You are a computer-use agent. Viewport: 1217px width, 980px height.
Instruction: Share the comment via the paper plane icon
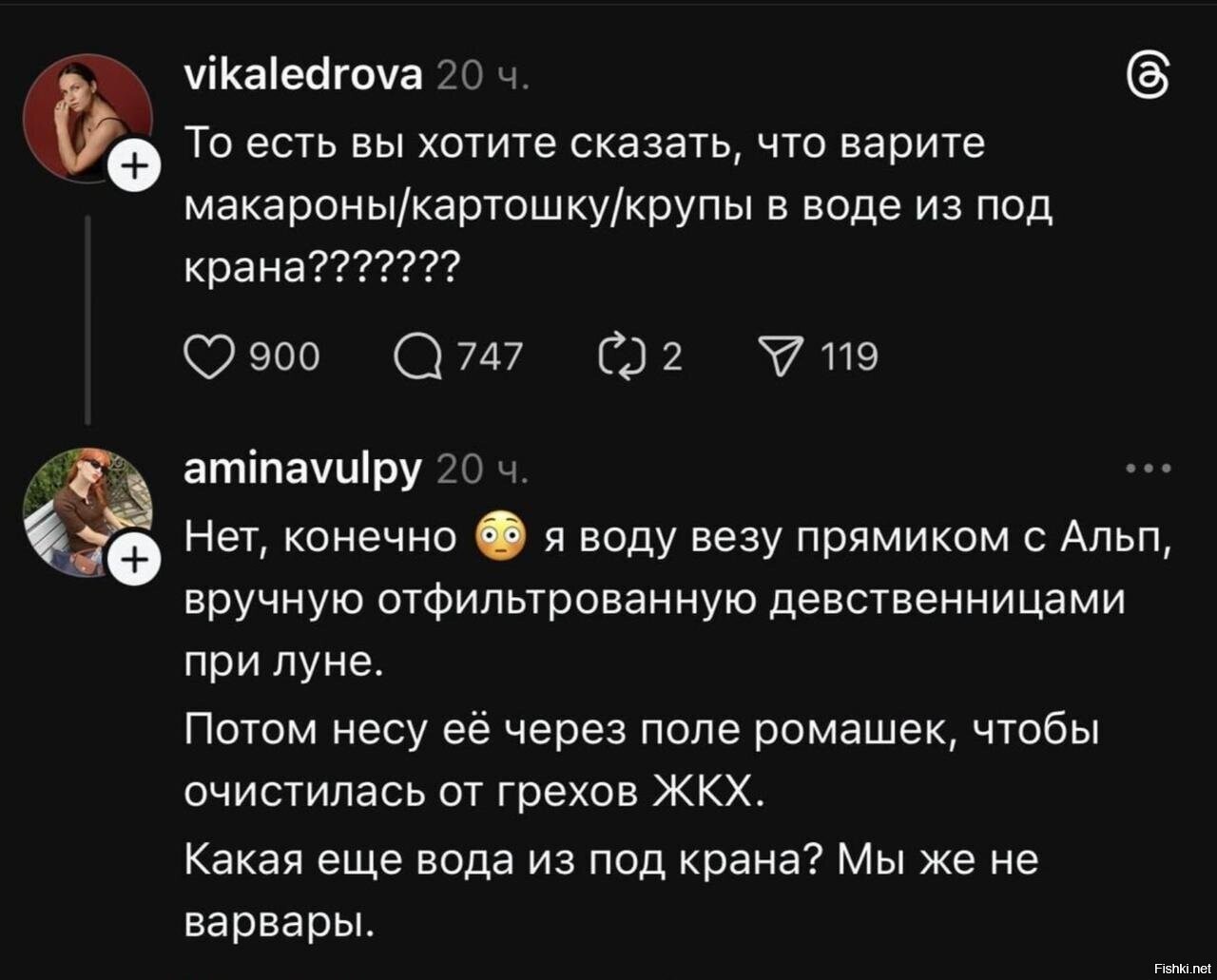click(782, 355)
